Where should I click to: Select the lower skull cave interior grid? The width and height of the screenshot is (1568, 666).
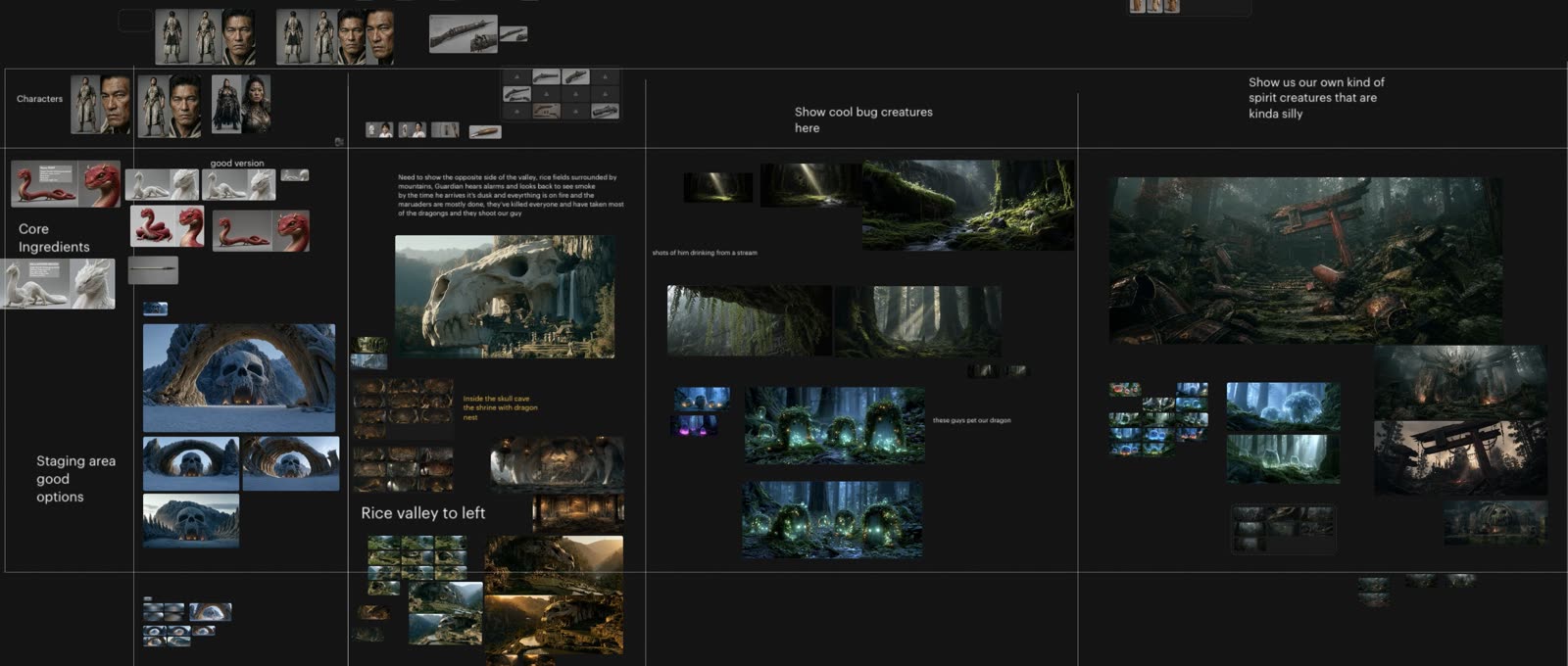pyautogui.click(x=403, y=469)
